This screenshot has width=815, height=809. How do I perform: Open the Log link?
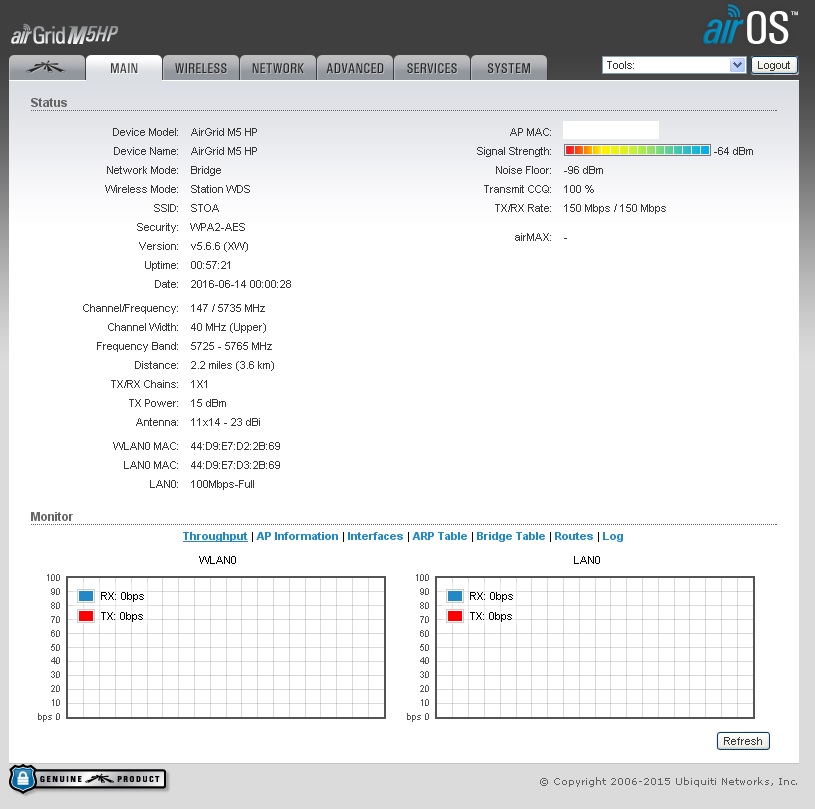613,536
